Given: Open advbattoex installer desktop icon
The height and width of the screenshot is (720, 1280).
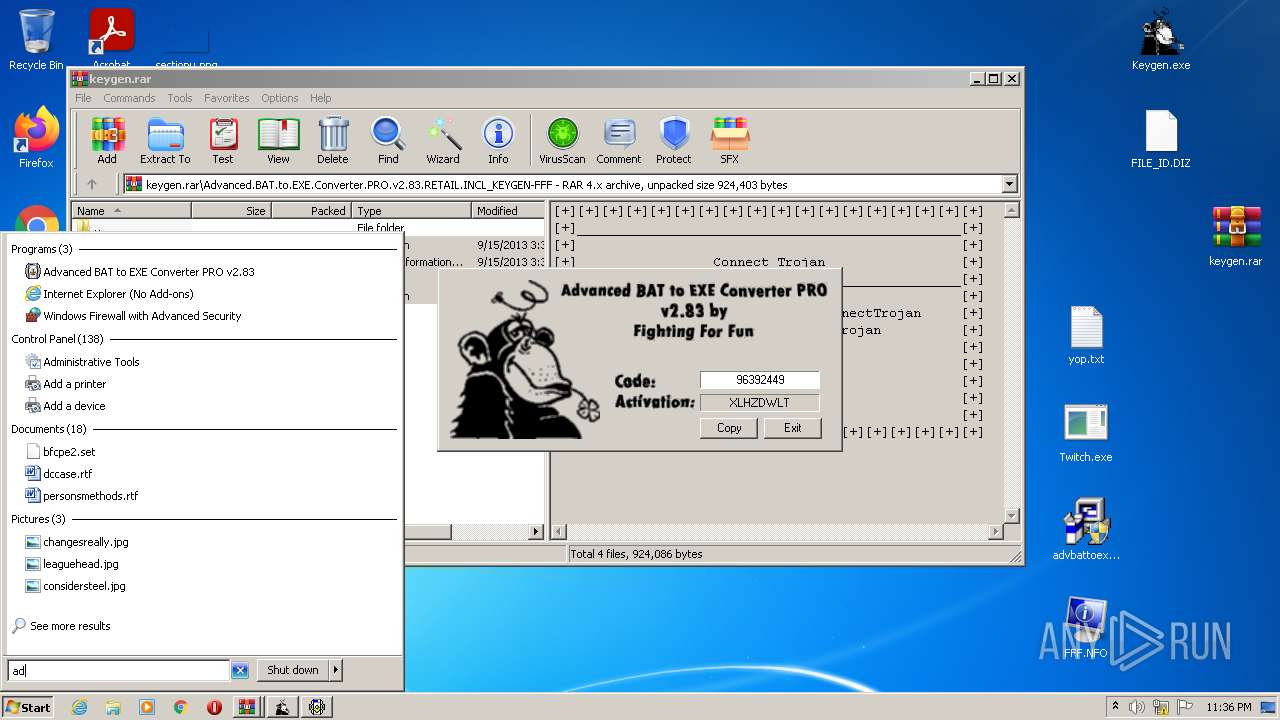Looking at the screenshot, I should (1086, 530).
